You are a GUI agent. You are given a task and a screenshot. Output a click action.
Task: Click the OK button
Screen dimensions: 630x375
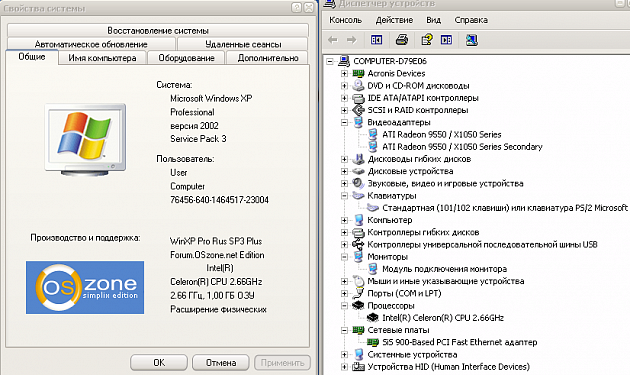pyautogui.click(x=159, y=363)
